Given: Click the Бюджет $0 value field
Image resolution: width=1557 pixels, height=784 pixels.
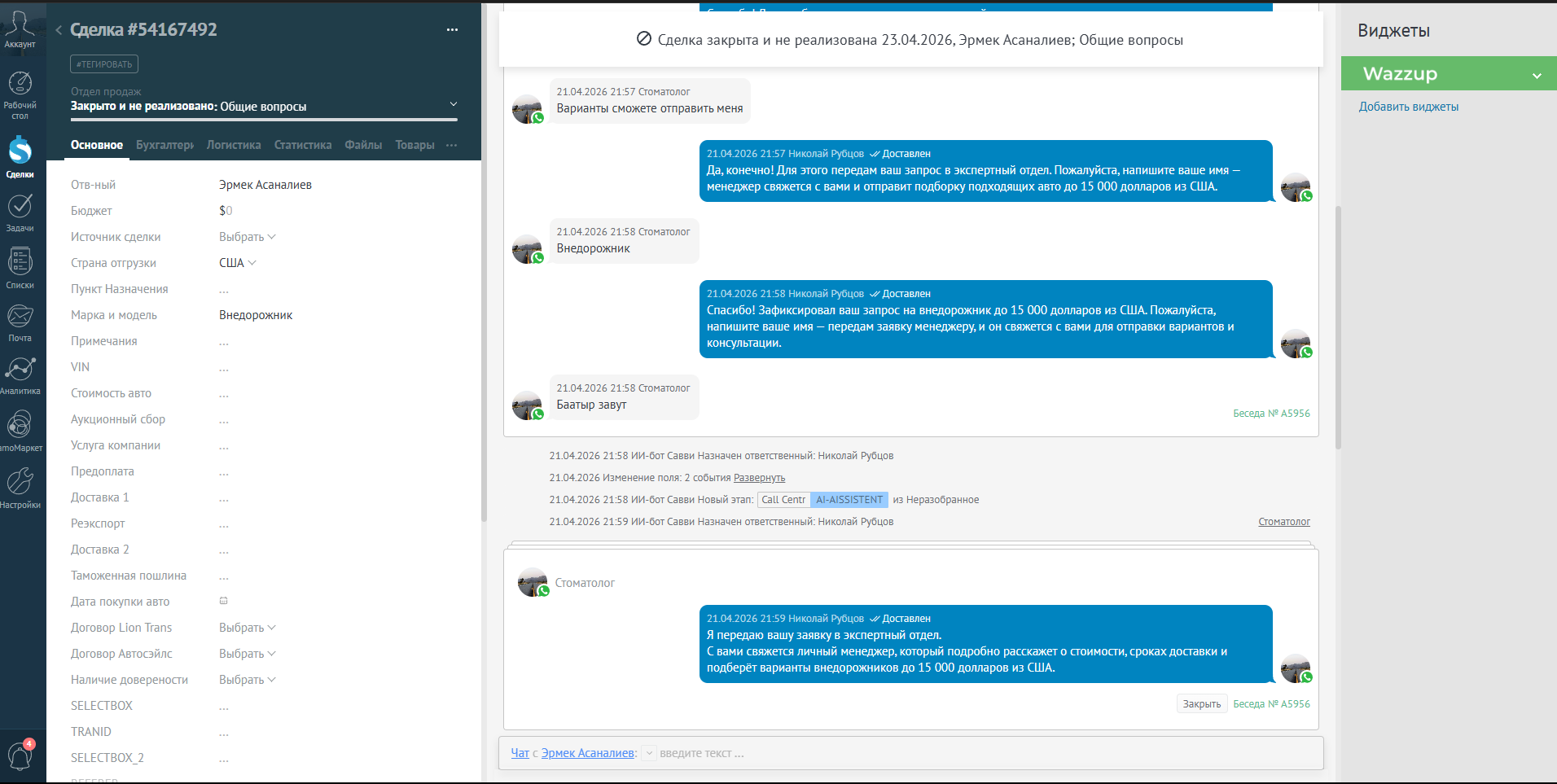Looking at the screenshot, I should [x=226, y=211].
